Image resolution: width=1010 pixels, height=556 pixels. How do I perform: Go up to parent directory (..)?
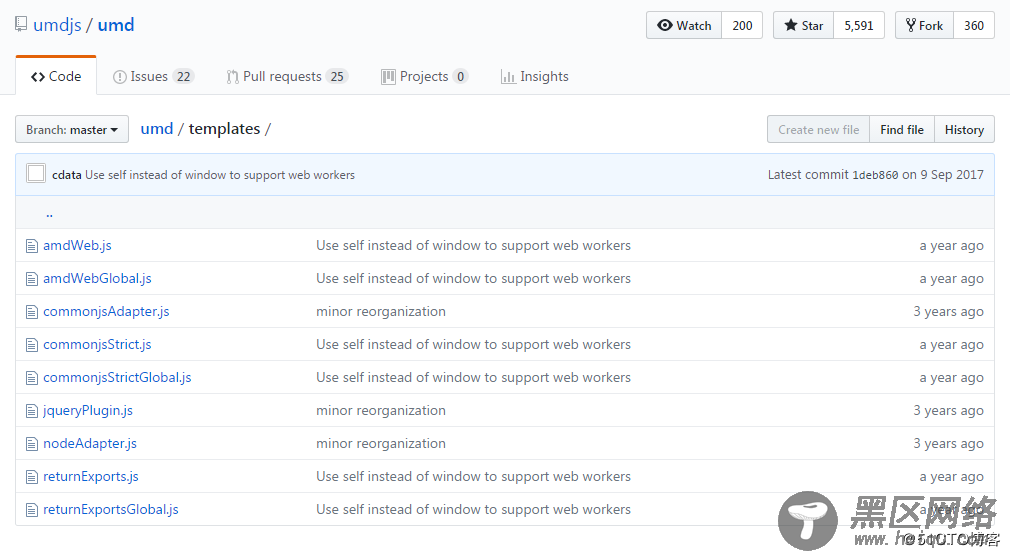50,213
